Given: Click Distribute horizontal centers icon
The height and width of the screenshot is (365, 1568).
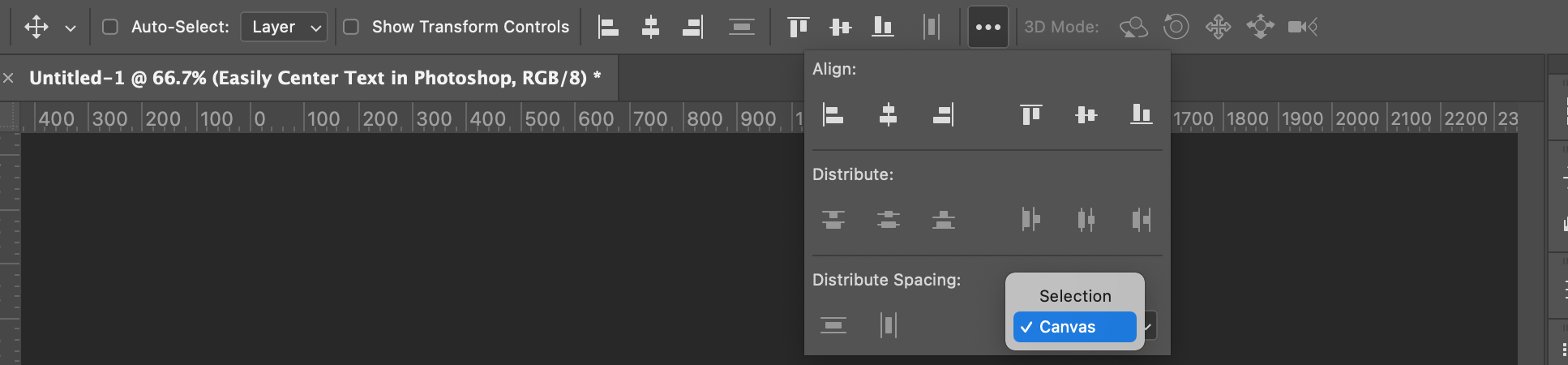Looking at the screenshot, I should [x=1086, y=219].
